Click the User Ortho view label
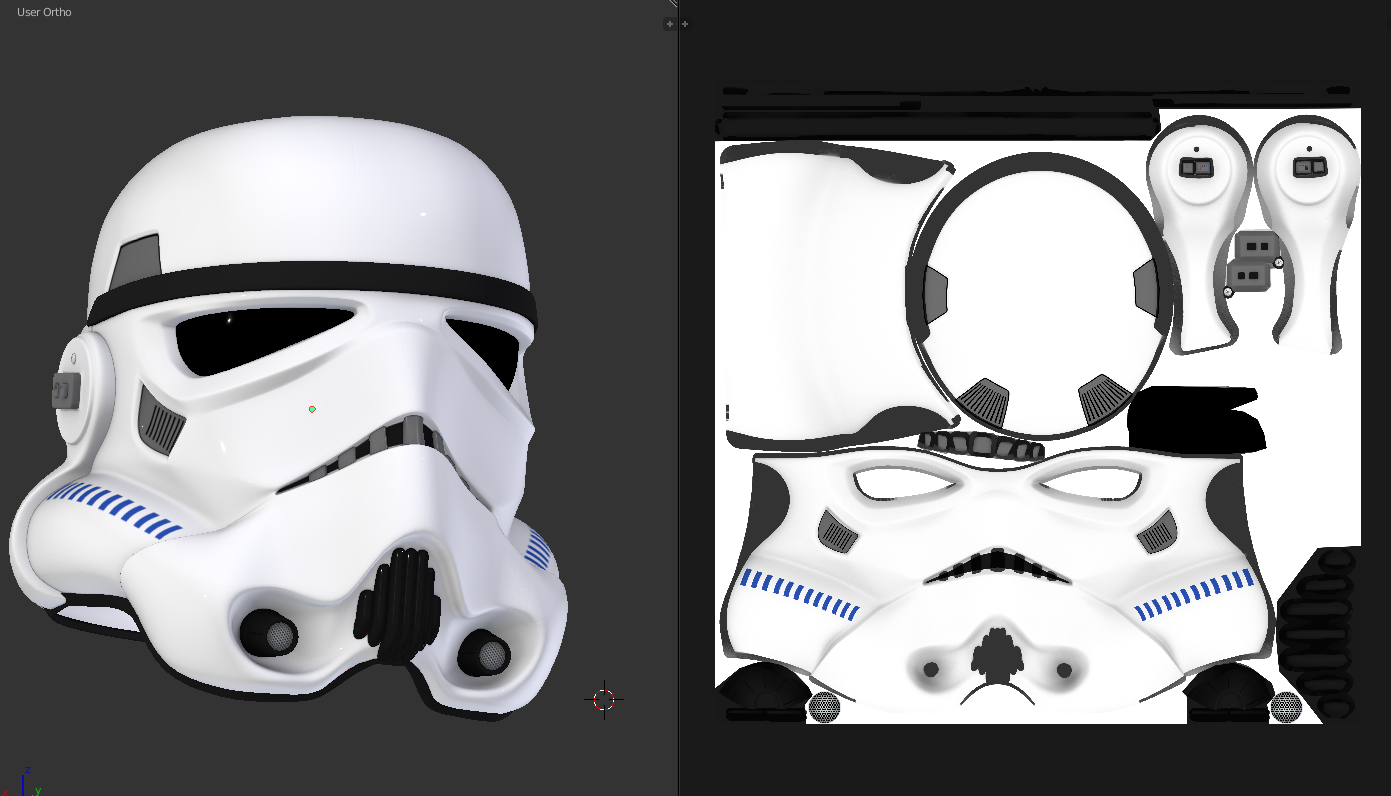The height and width of the screenshot is (796, 1391). tap(44, 12)
